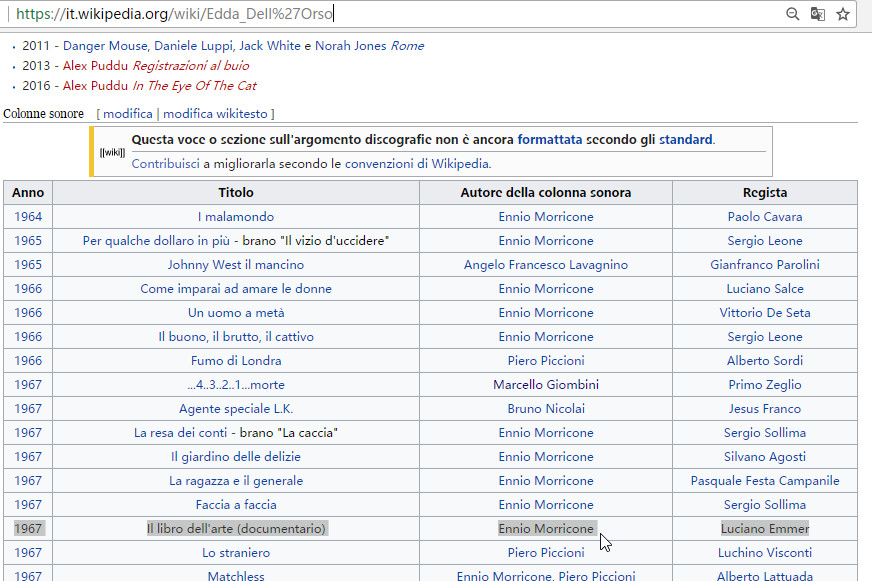Screen dimensions: 872x581
Task: Click Sergio Sollima in Faccia a faccia row
Action: point(765,504)
